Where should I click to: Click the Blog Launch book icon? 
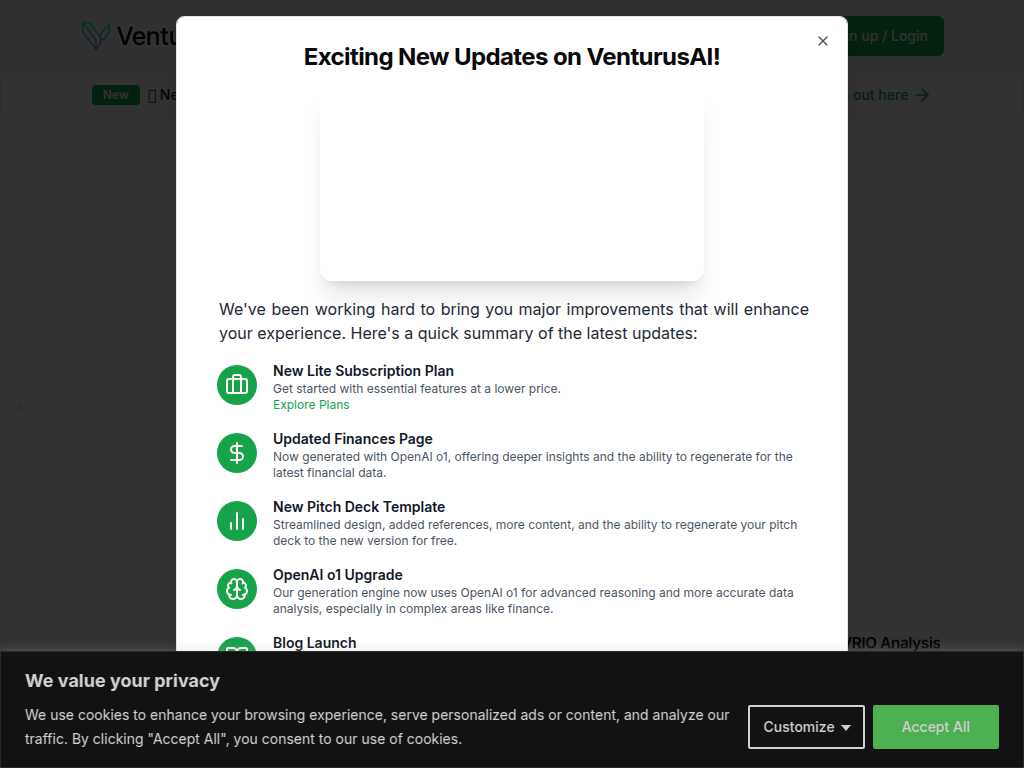[236, 644]
